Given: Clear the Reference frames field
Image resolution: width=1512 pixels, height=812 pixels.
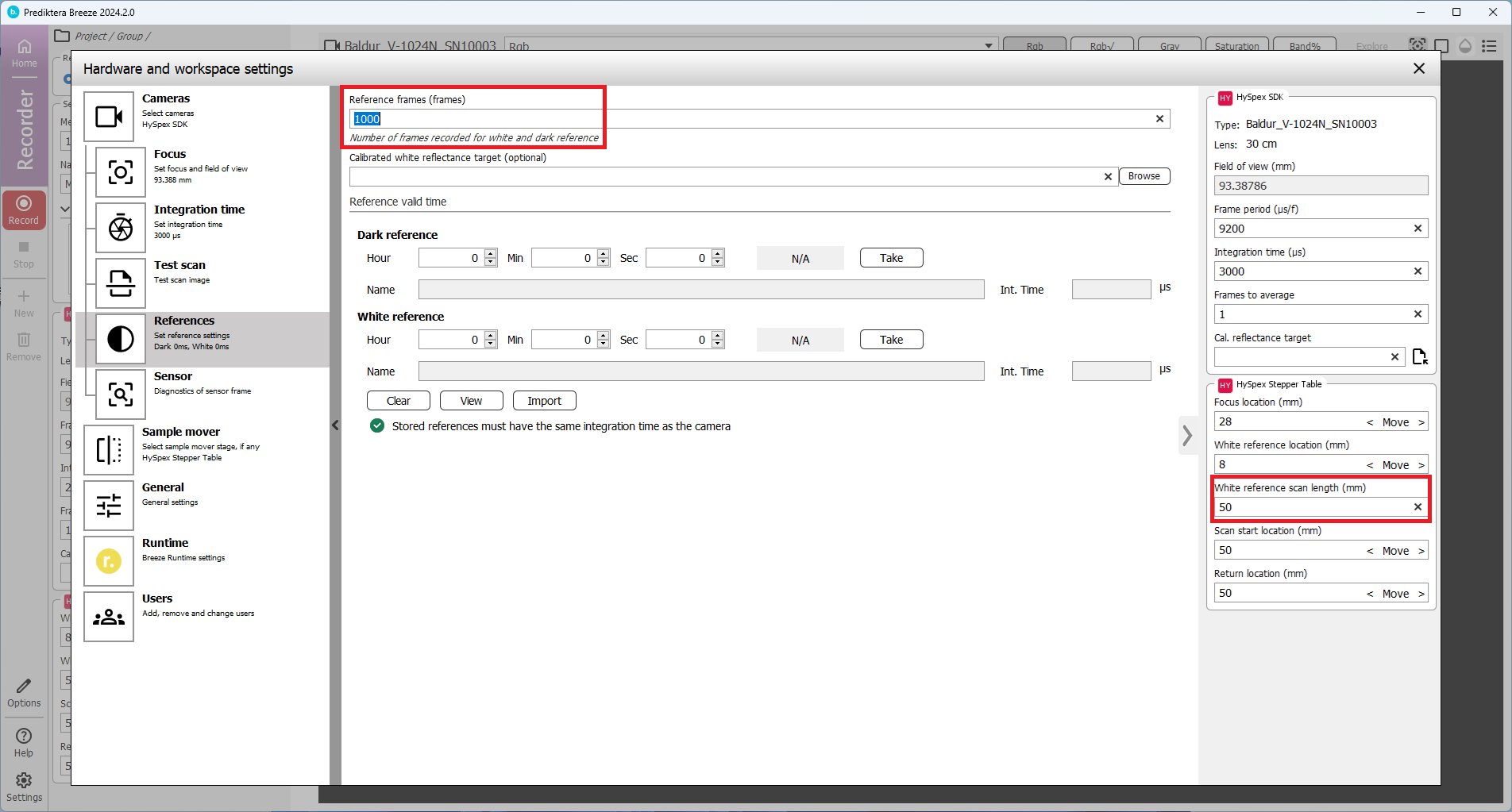Looking at the screenshot, I should (x=1159, y=119).
